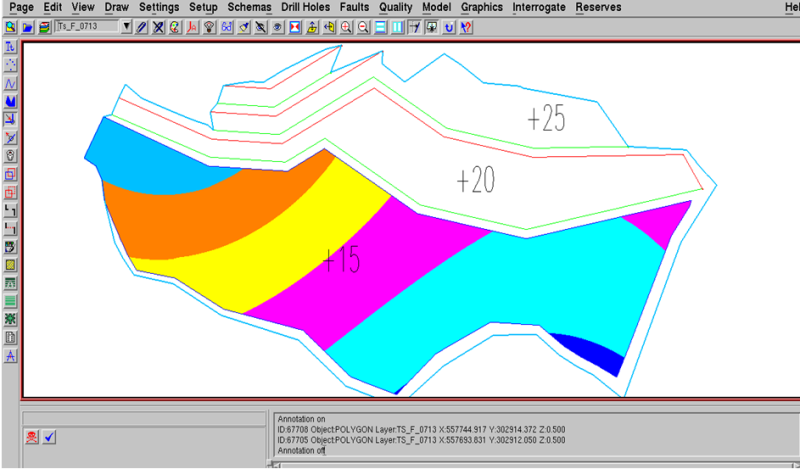The image size is (800, 469).
Task: Open the Schemas menu
Action: pyautogui.click(x=249, y=7)
